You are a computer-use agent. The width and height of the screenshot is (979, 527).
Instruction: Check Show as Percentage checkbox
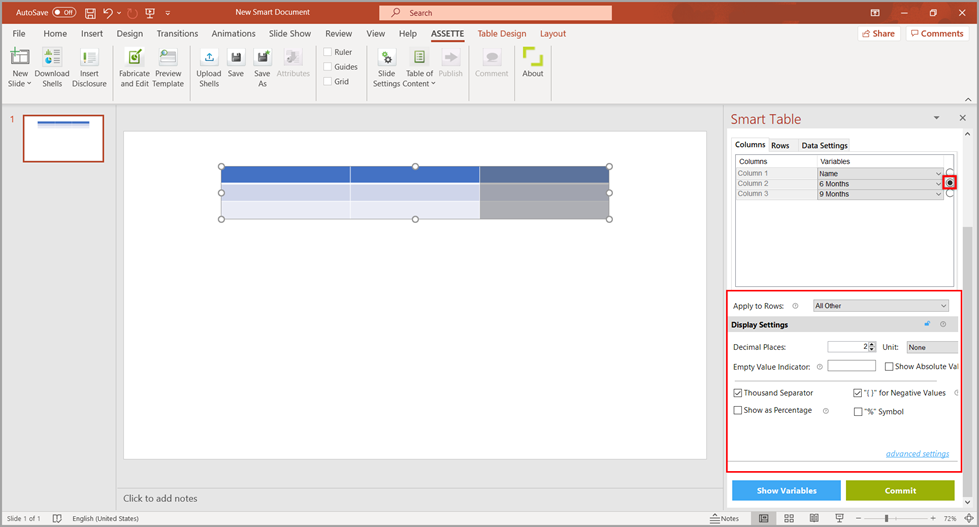click(737, 410)
